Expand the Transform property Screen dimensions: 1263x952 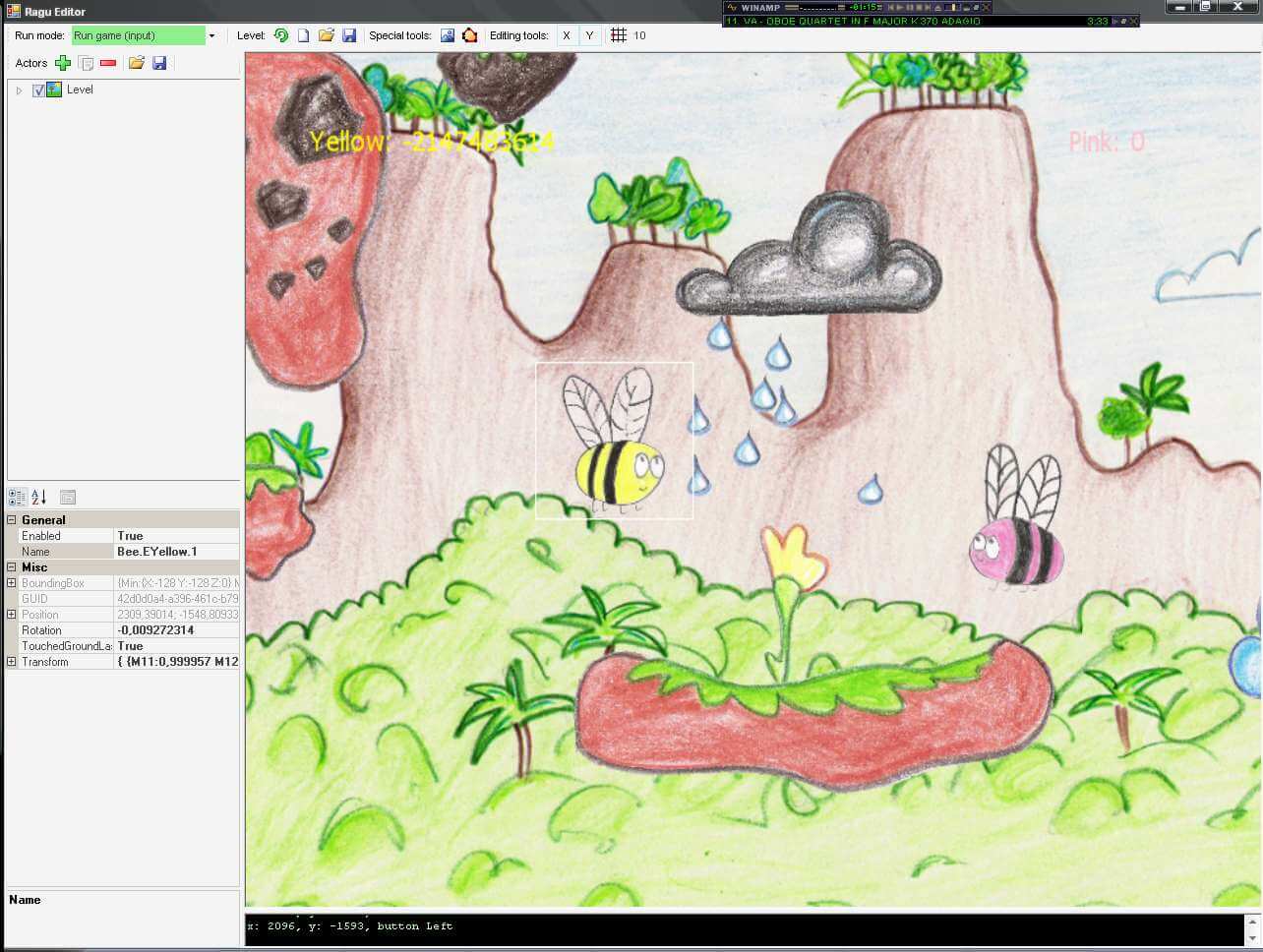[x=12, y=662]
